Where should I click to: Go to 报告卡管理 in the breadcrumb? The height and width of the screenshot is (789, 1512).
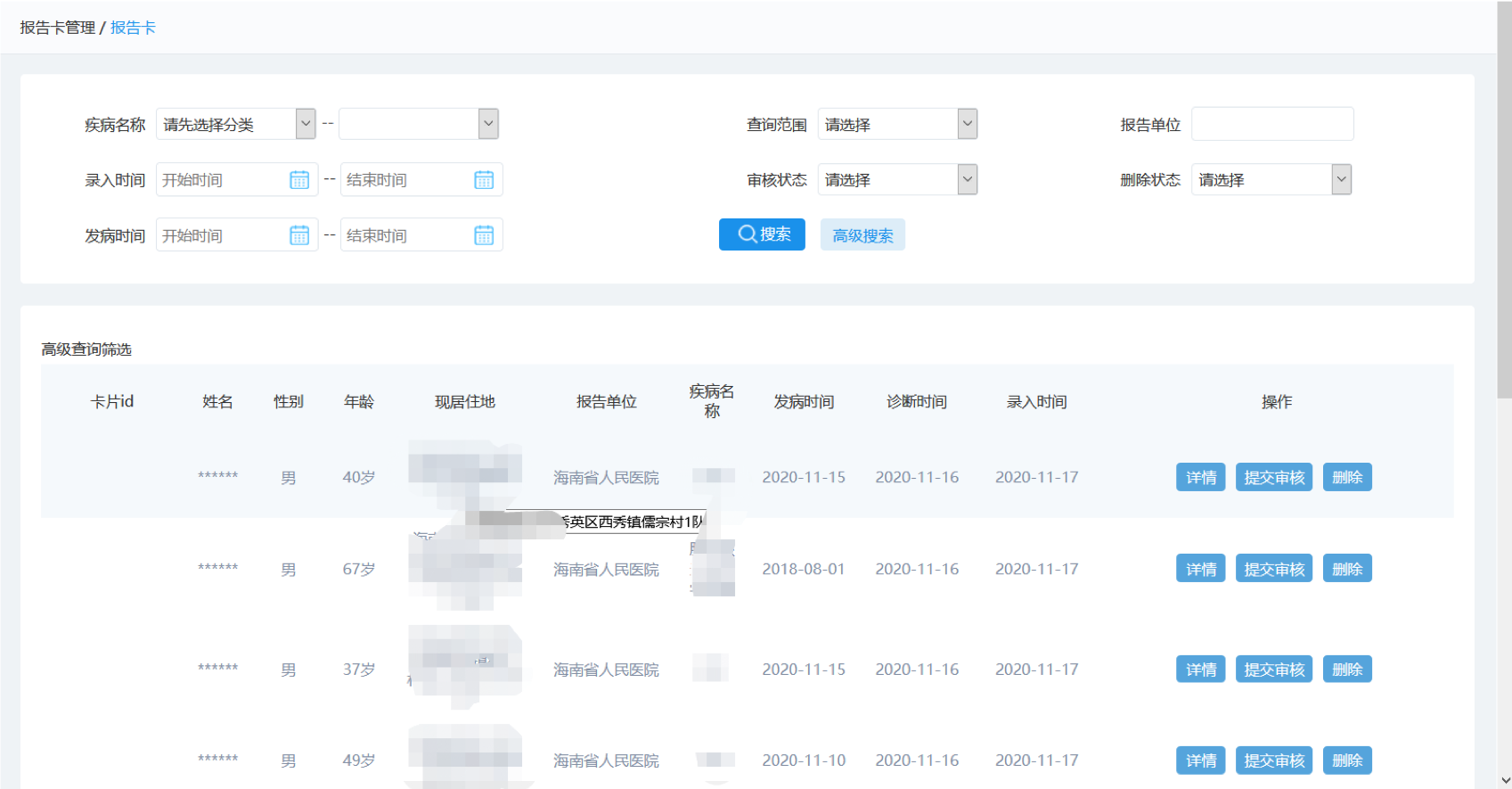58,28
